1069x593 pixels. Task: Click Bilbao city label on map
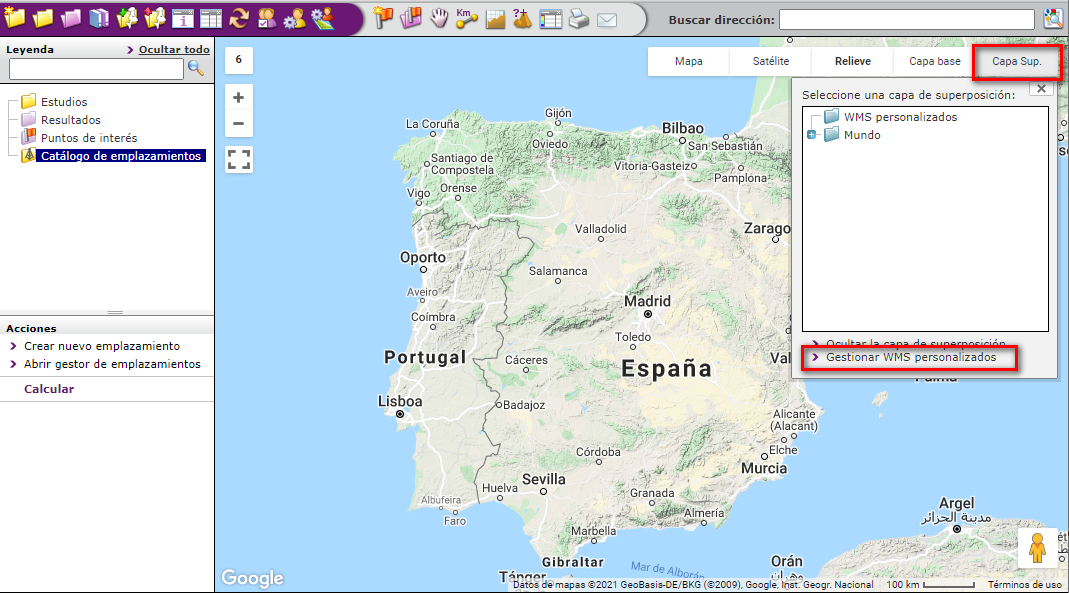pos(682,128)
